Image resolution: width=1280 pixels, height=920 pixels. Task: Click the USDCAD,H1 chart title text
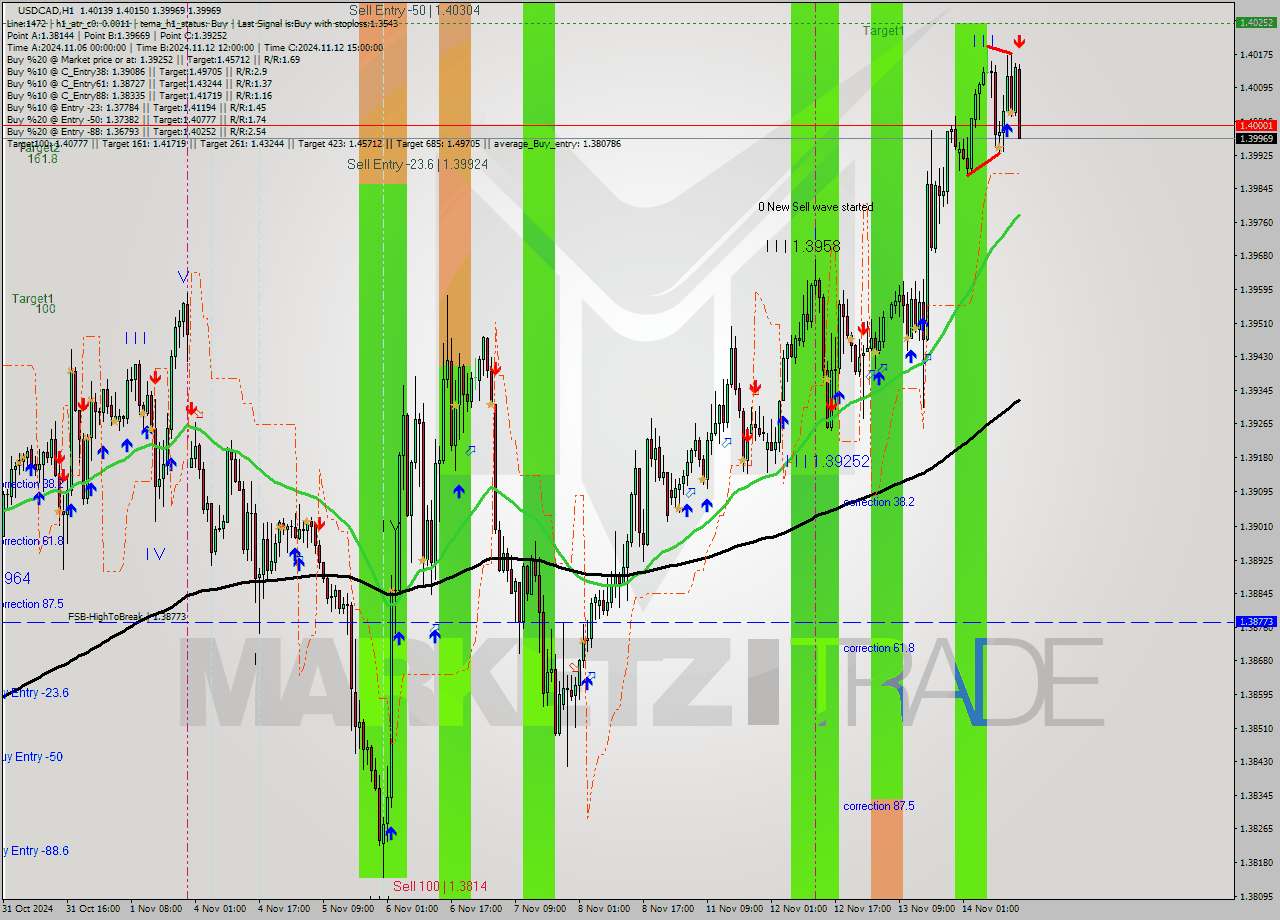point(45,9)
